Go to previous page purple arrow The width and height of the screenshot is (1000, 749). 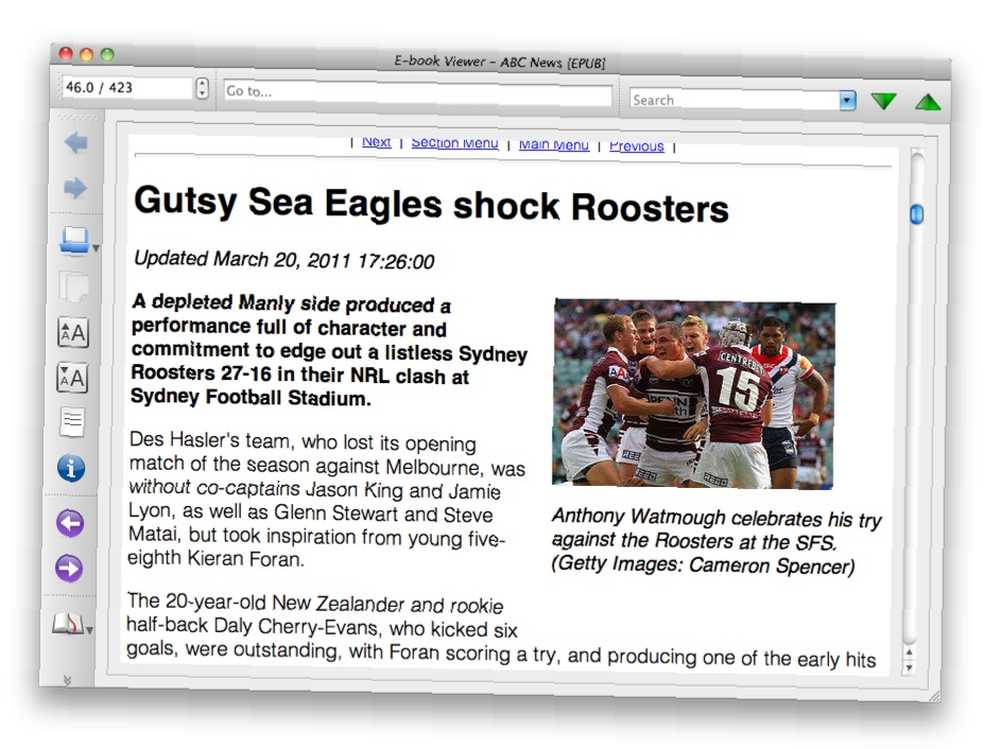coord(70,523)
